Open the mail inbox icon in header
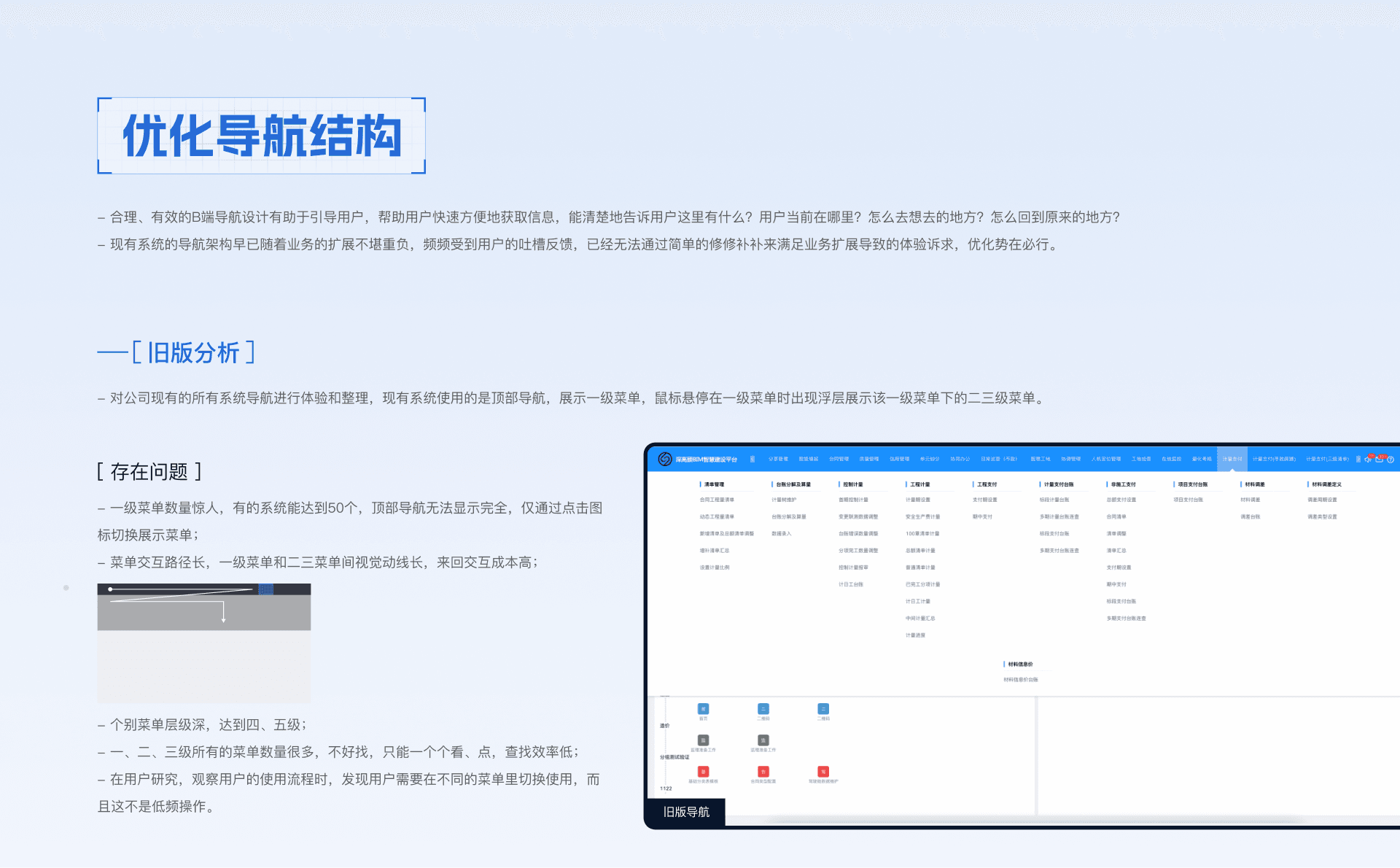Viewport: 1400px width, 868px height. click(x=1380, y=460)
